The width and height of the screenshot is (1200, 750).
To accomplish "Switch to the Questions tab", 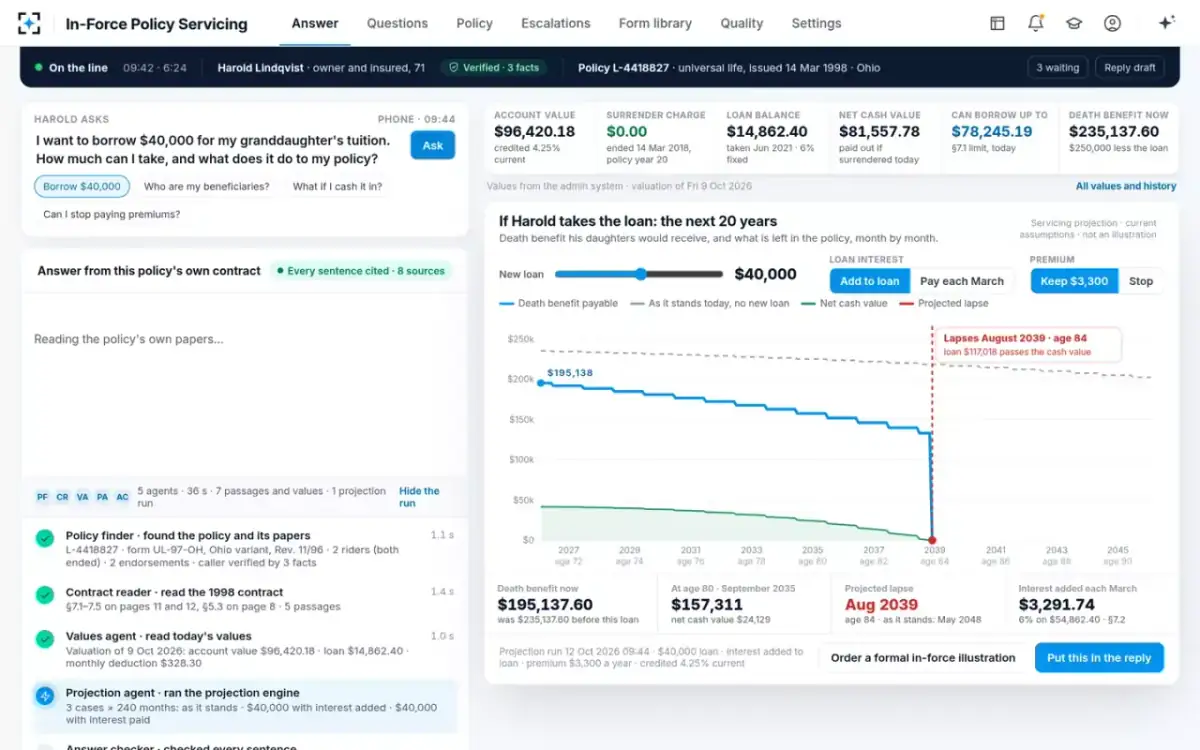I will [x=397, y=23].
